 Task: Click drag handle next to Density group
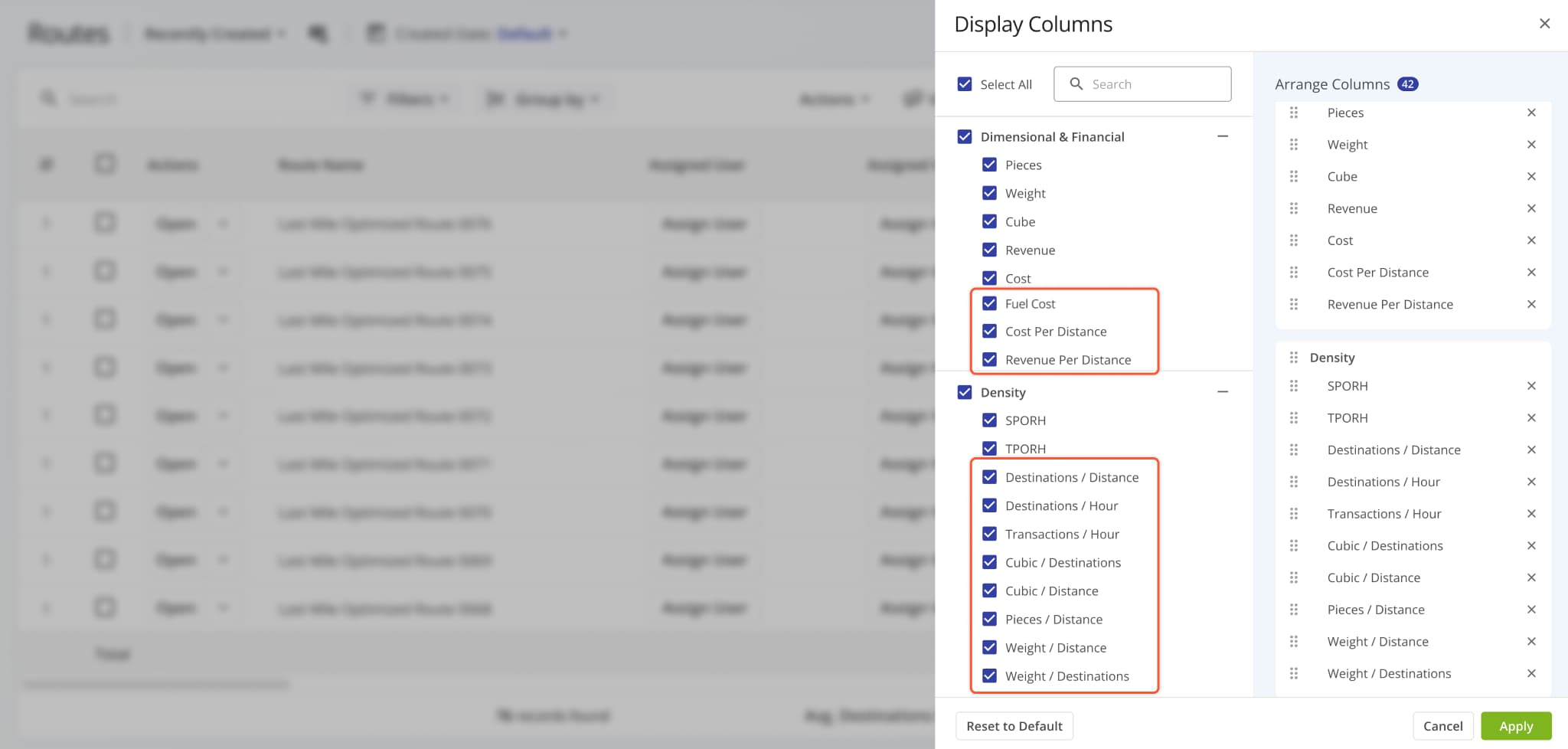coord(1294,358)
